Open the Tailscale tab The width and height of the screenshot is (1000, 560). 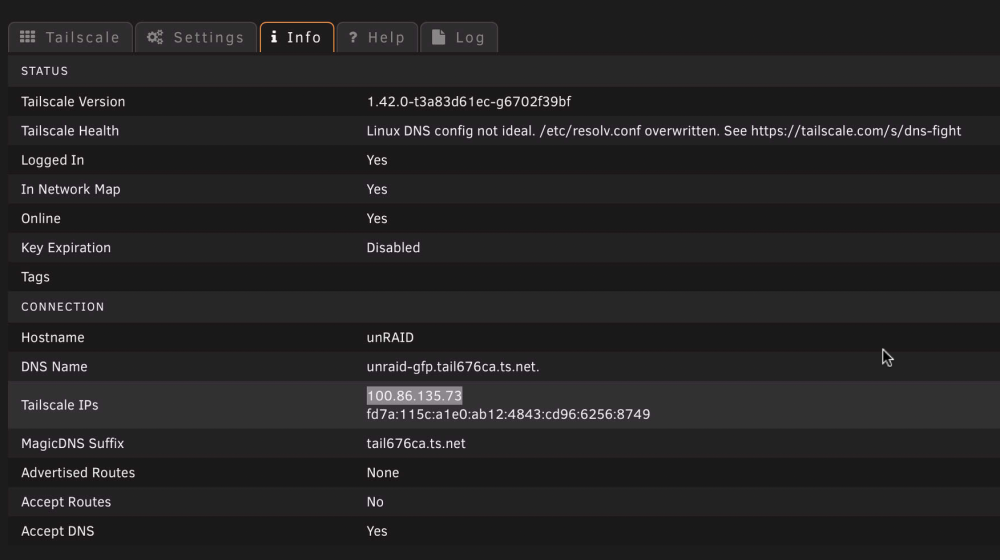click(x=70, y=37)
